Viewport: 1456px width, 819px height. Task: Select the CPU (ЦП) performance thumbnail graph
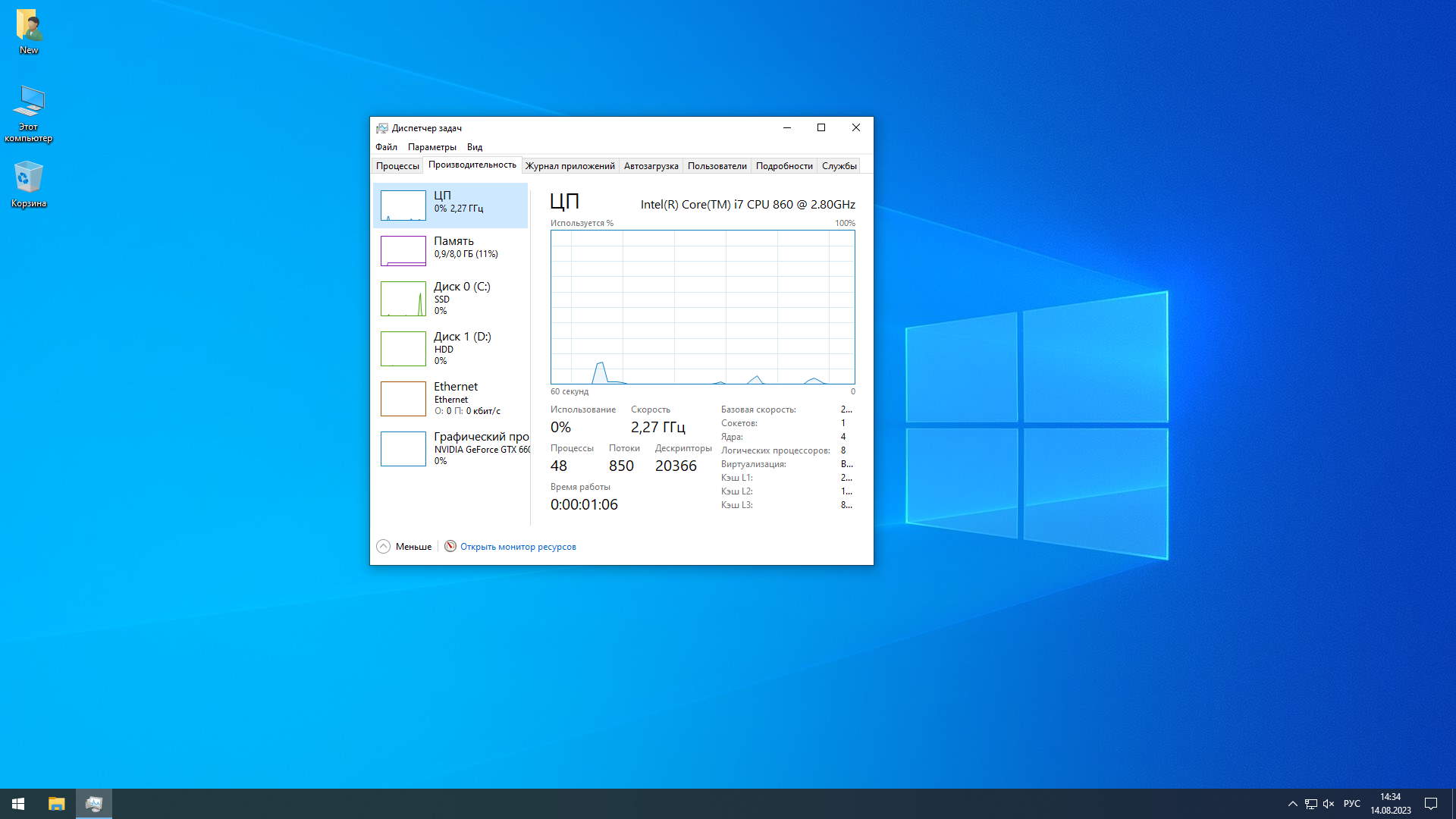pyautogui.click(x=403, y=206)
